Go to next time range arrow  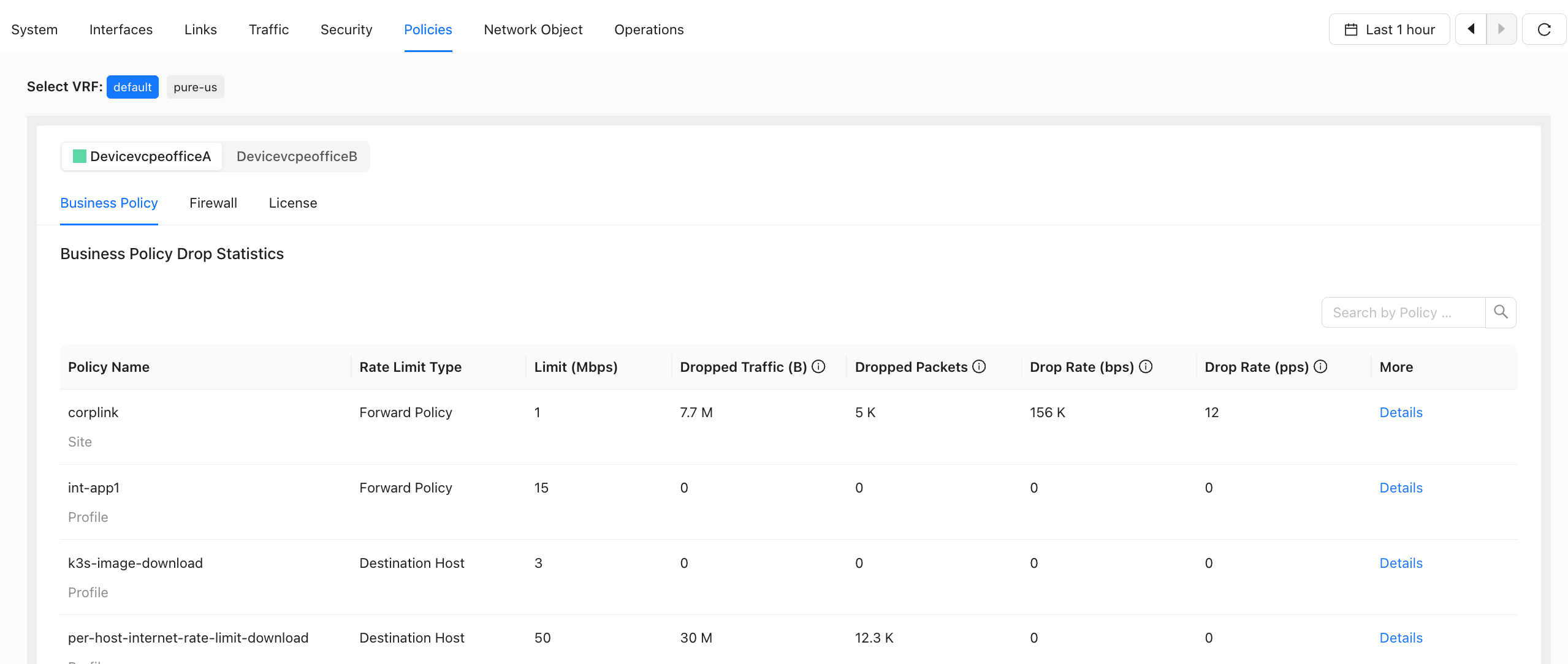click(1501, 29)
